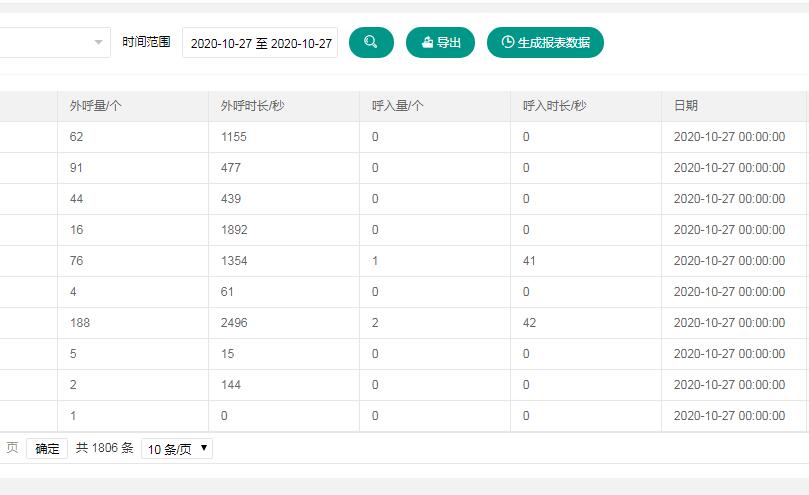The image size is (809, 495).
Task: Click the 生成报表数据 button
Action: pos(545,42)
